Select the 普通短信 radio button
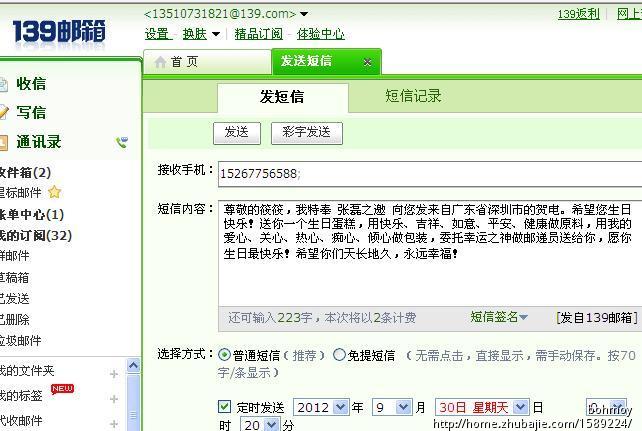The height and width of the screenshot is (431, 642). tap(224, 354)
